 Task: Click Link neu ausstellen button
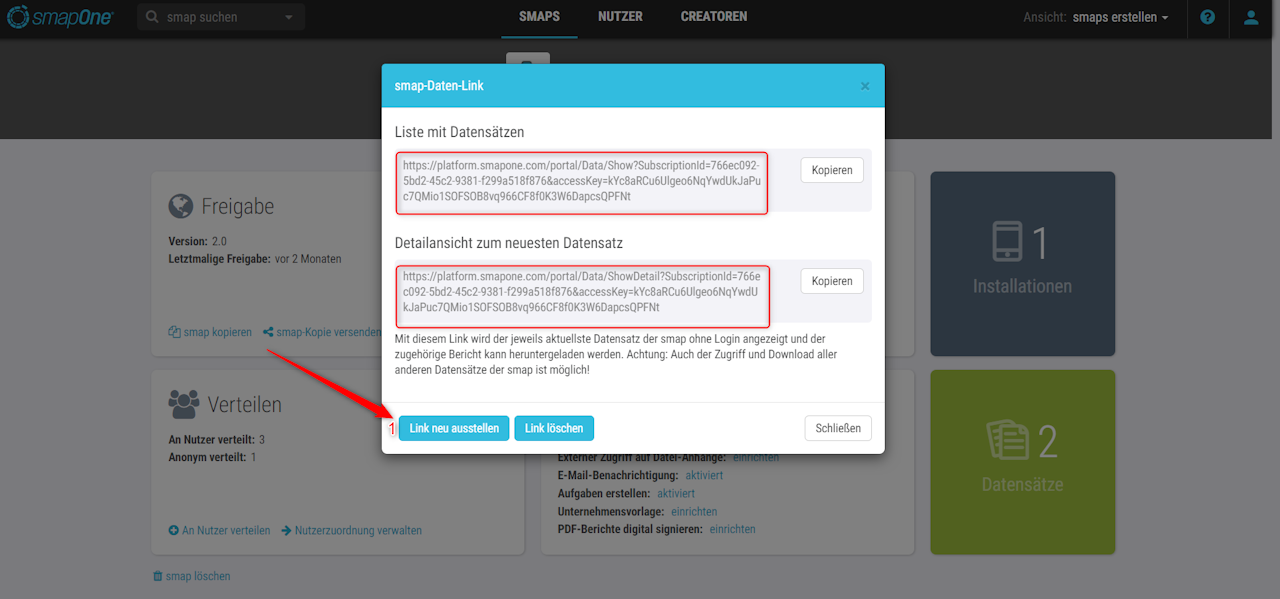[454, 428]
